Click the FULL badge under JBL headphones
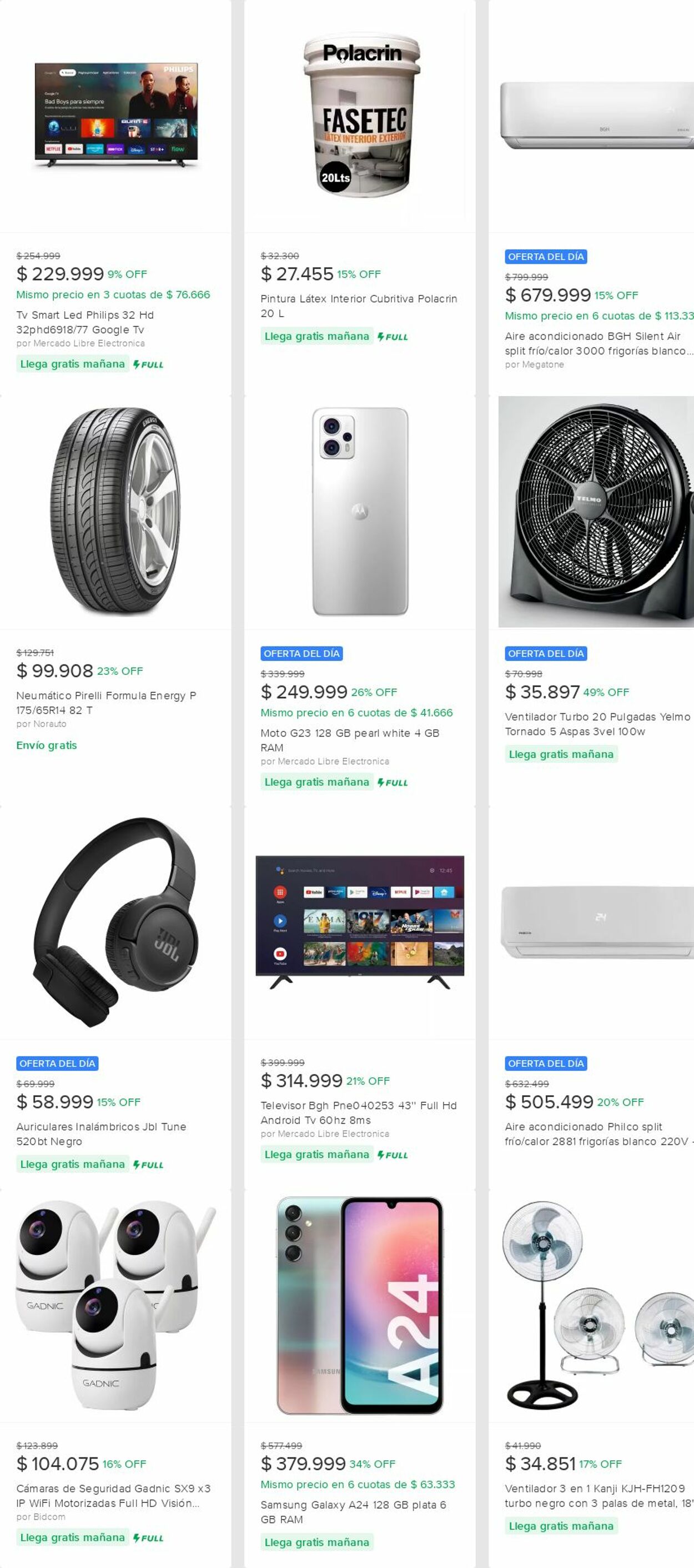Image resolution: width=694 pixels, height=1568 pixels. [x=148, y=1164]
